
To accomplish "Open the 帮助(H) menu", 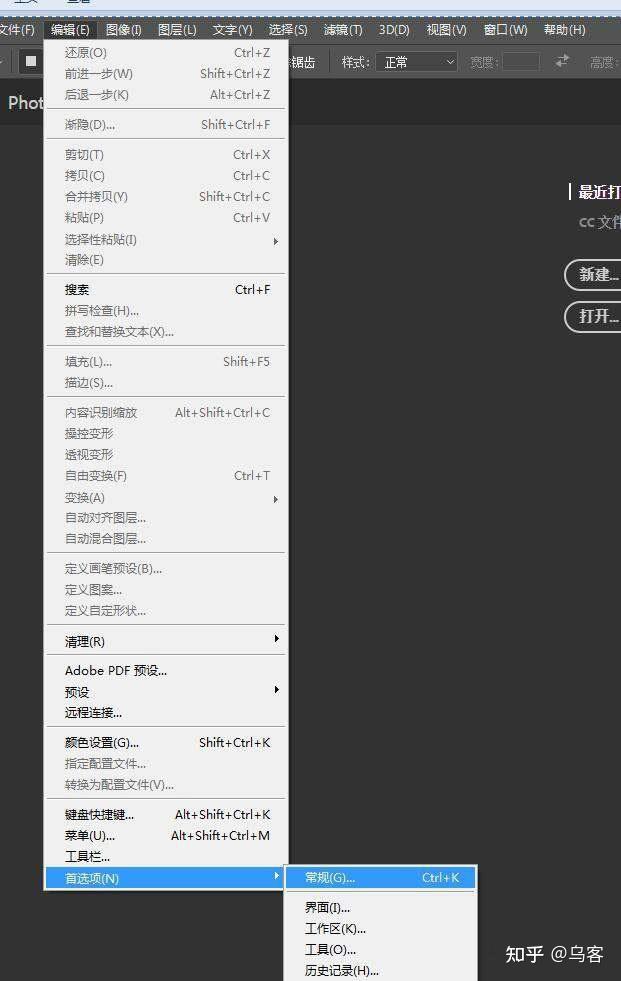I will [564, 29].
